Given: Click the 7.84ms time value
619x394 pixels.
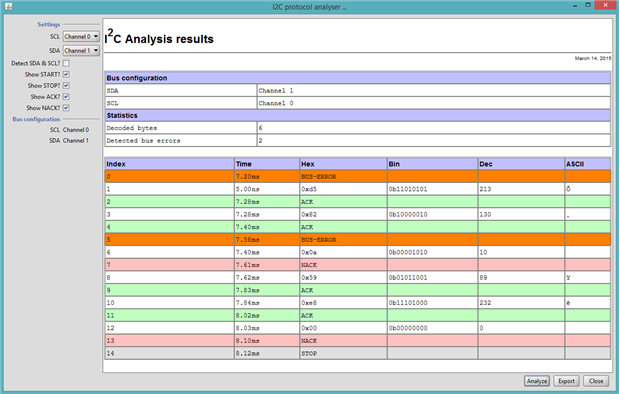Looking at the screenshot, I should (248, 303).
